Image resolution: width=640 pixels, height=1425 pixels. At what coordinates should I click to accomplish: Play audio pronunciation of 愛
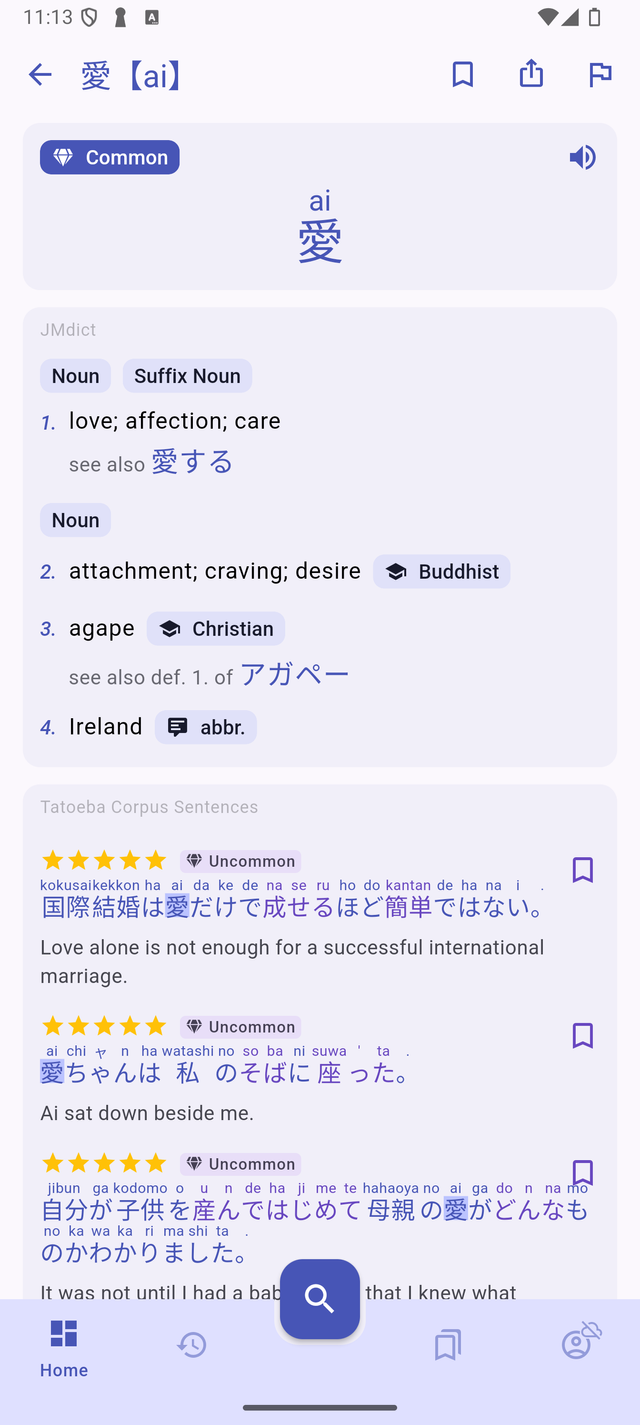pos(582,157)
